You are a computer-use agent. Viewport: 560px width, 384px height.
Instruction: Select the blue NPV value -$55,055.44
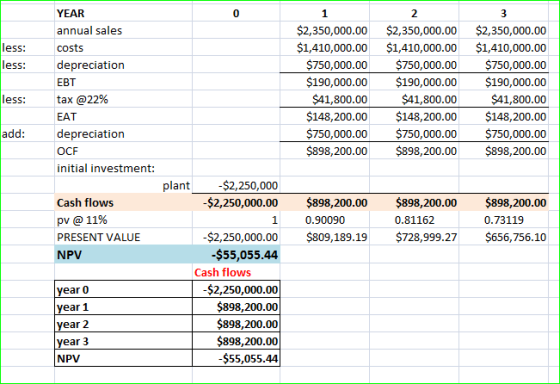click(x=245, y=255)
